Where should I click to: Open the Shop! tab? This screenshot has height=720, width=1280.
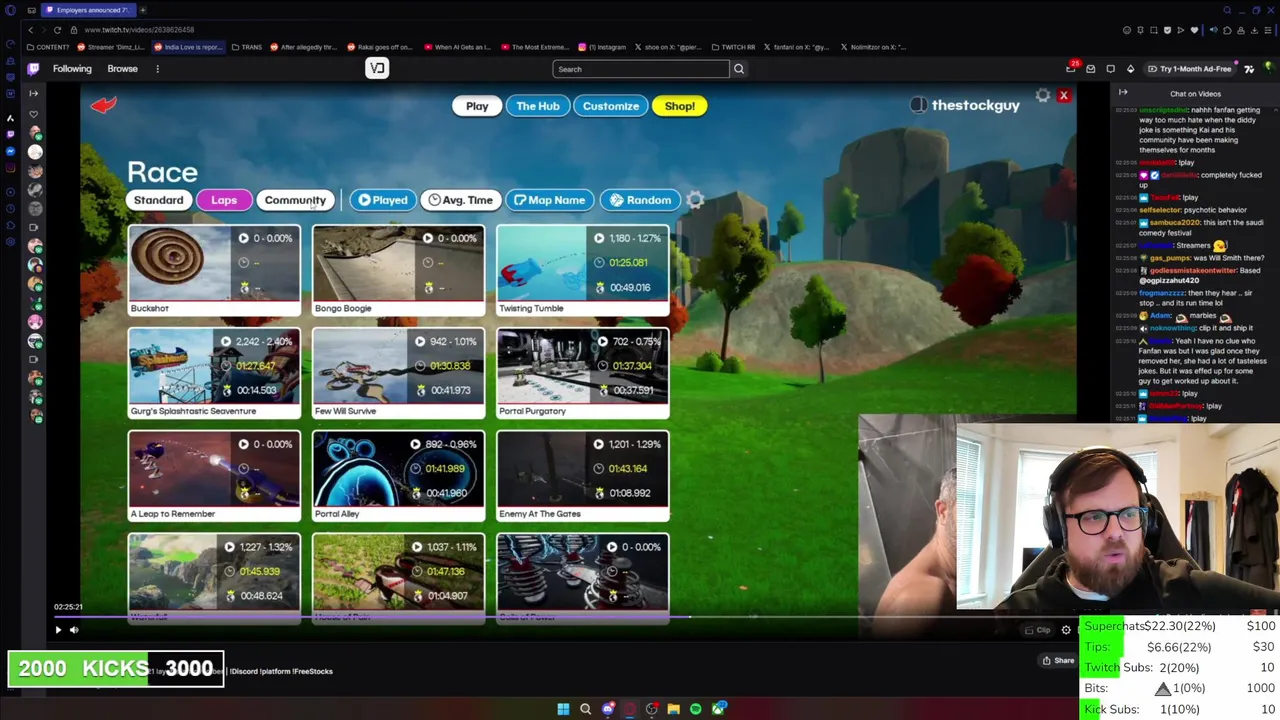tap(679, 106)
